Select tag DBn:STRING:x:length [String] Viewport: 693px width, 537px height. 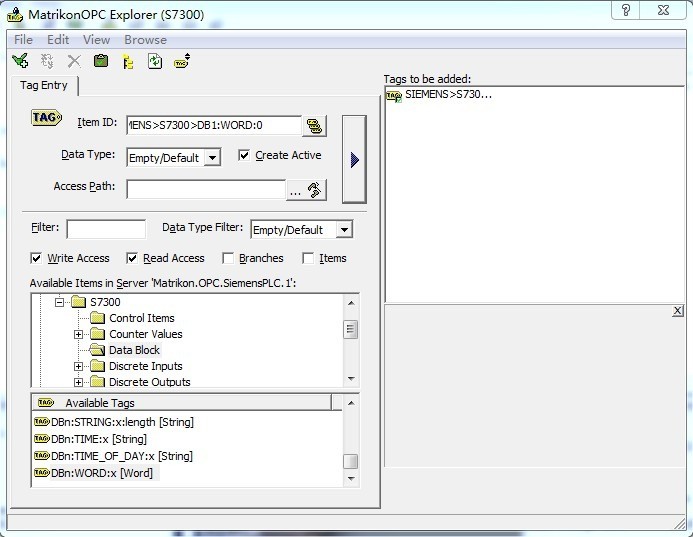click(114, 422)
